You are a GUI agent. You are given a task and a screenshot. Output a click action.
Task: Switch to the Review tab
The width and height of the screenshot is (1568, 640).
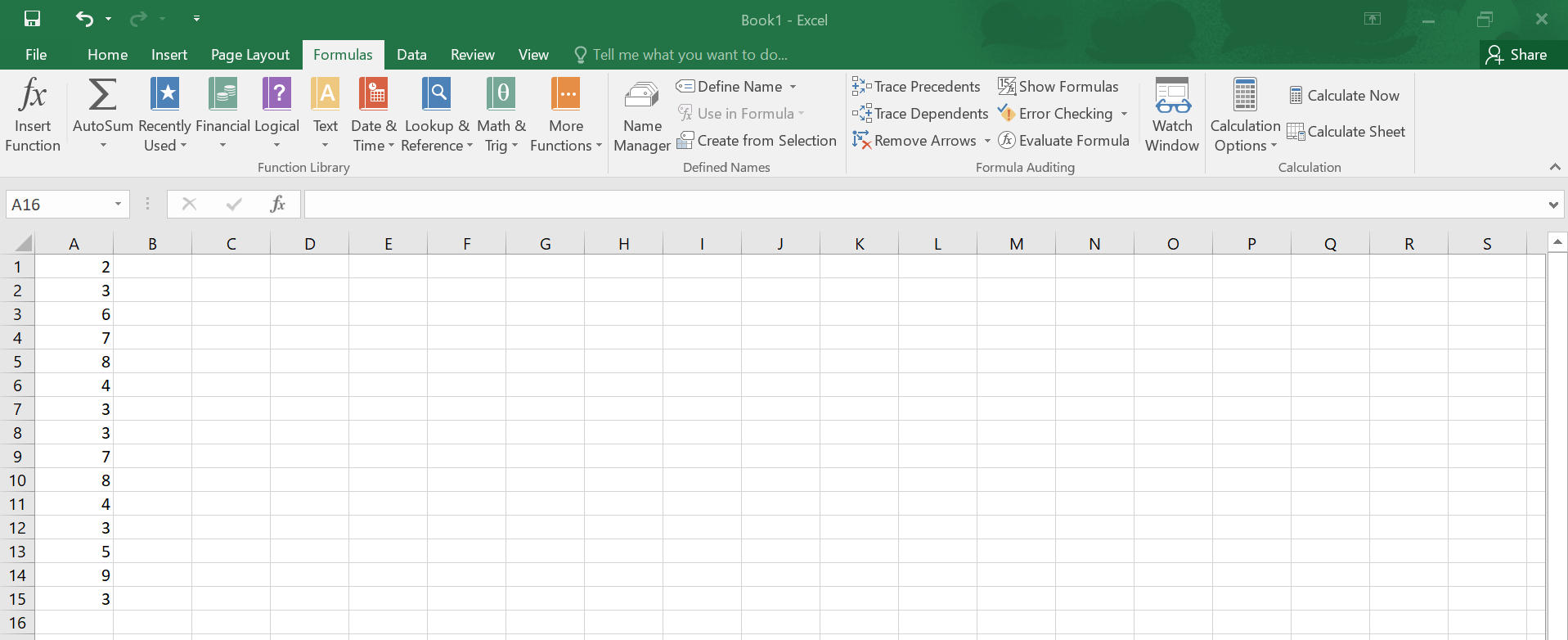click(x=473, y=54)
